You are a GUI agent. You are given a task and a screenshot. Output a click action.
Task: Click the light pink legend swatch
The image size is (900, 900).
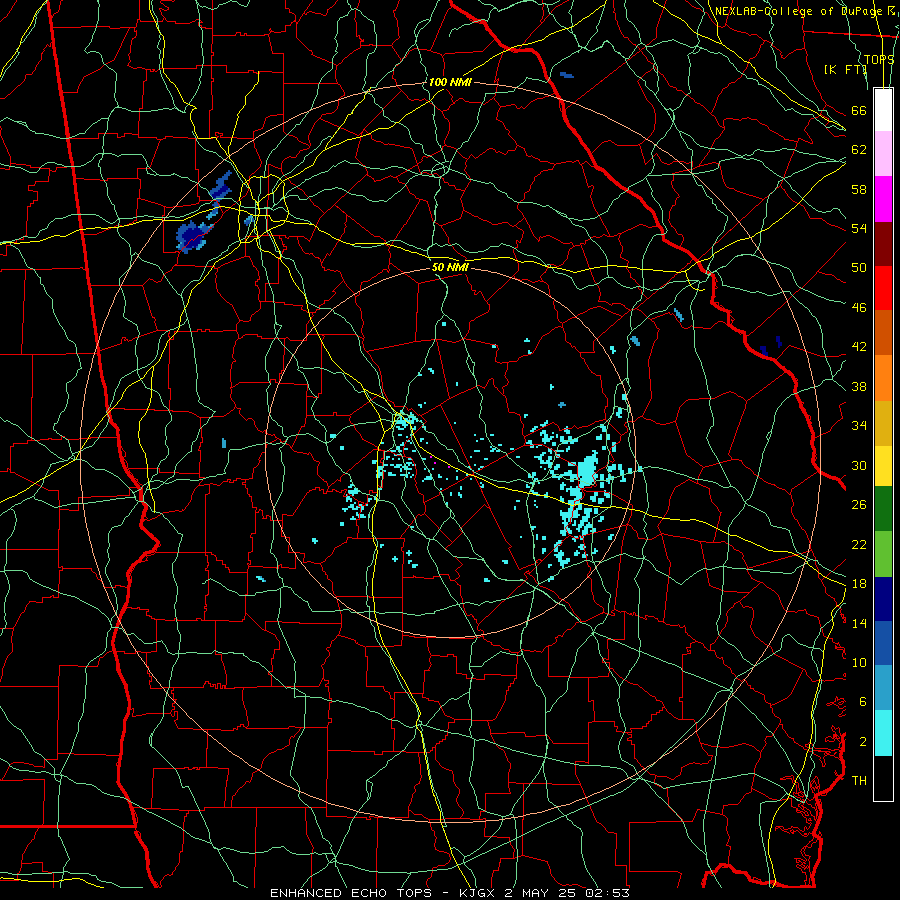coord(883,154)
